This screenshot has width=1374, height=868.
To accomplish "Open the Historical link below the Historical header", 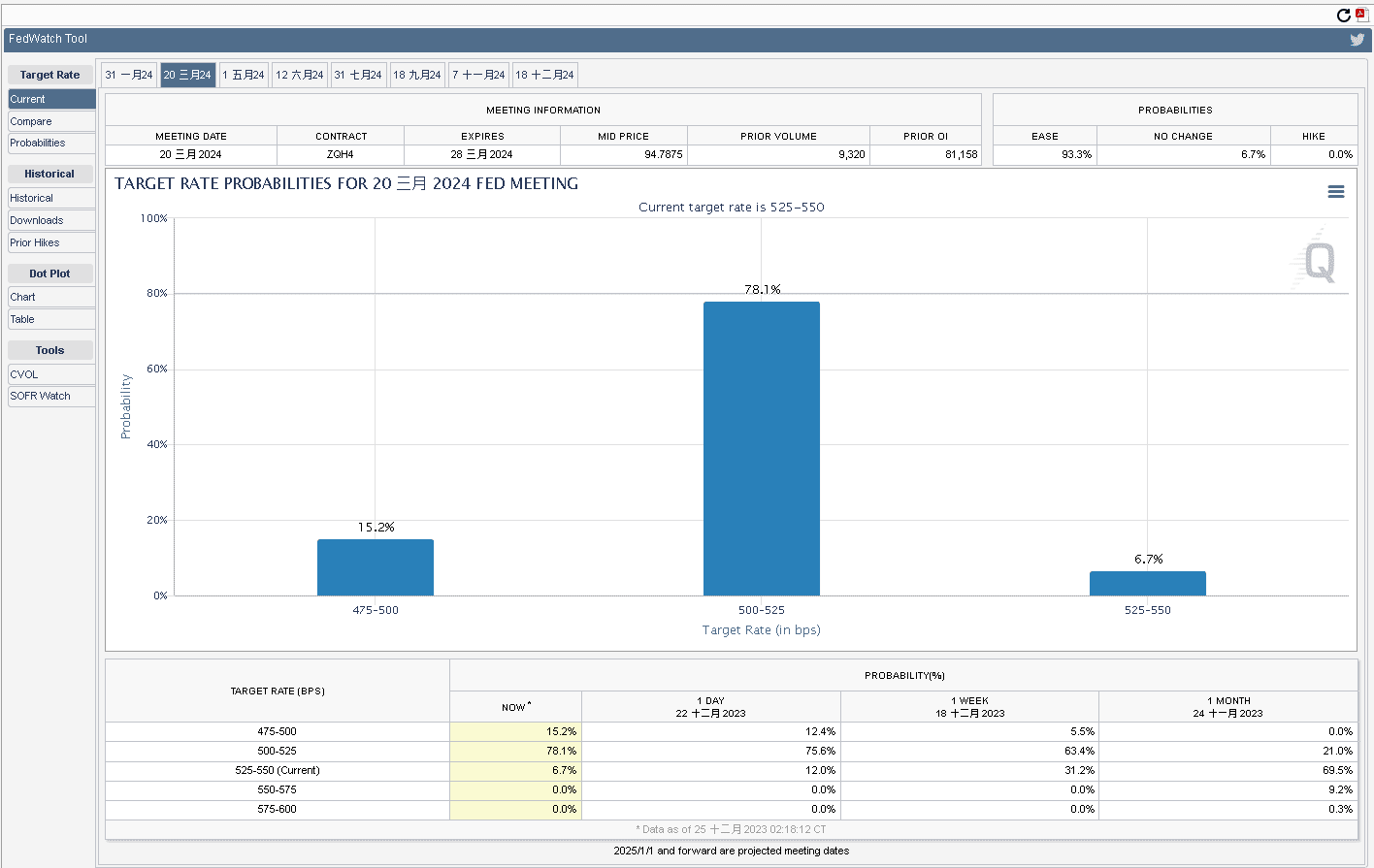I will pyautogui.click(x=51, y=198).
